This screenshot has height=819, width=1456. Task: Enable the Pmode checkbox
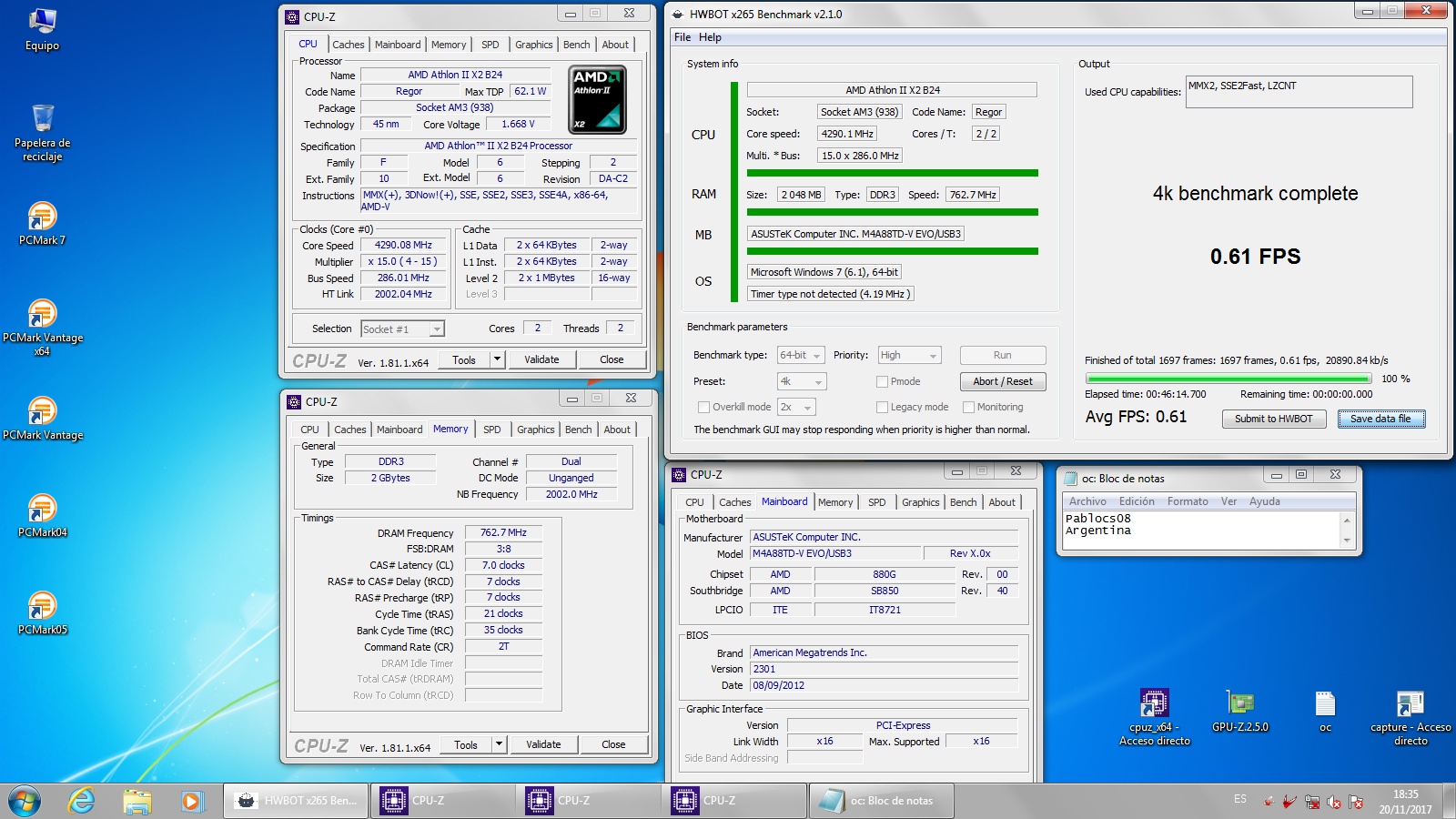pyautogui.click(x=882, y=381)
